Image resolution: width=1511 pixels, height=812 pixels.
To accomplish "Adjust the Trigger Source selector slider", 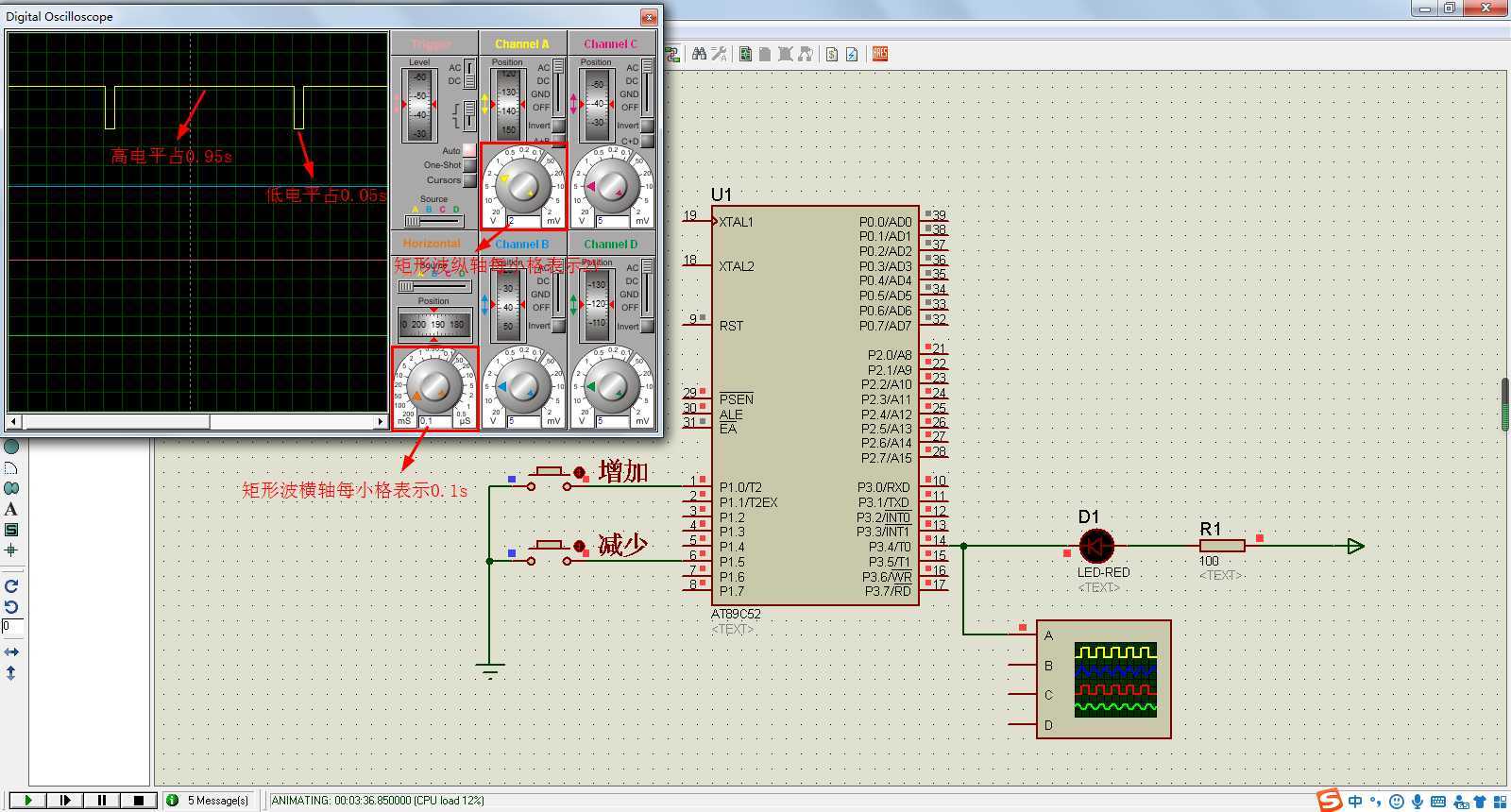I will (x=434, y=221).
